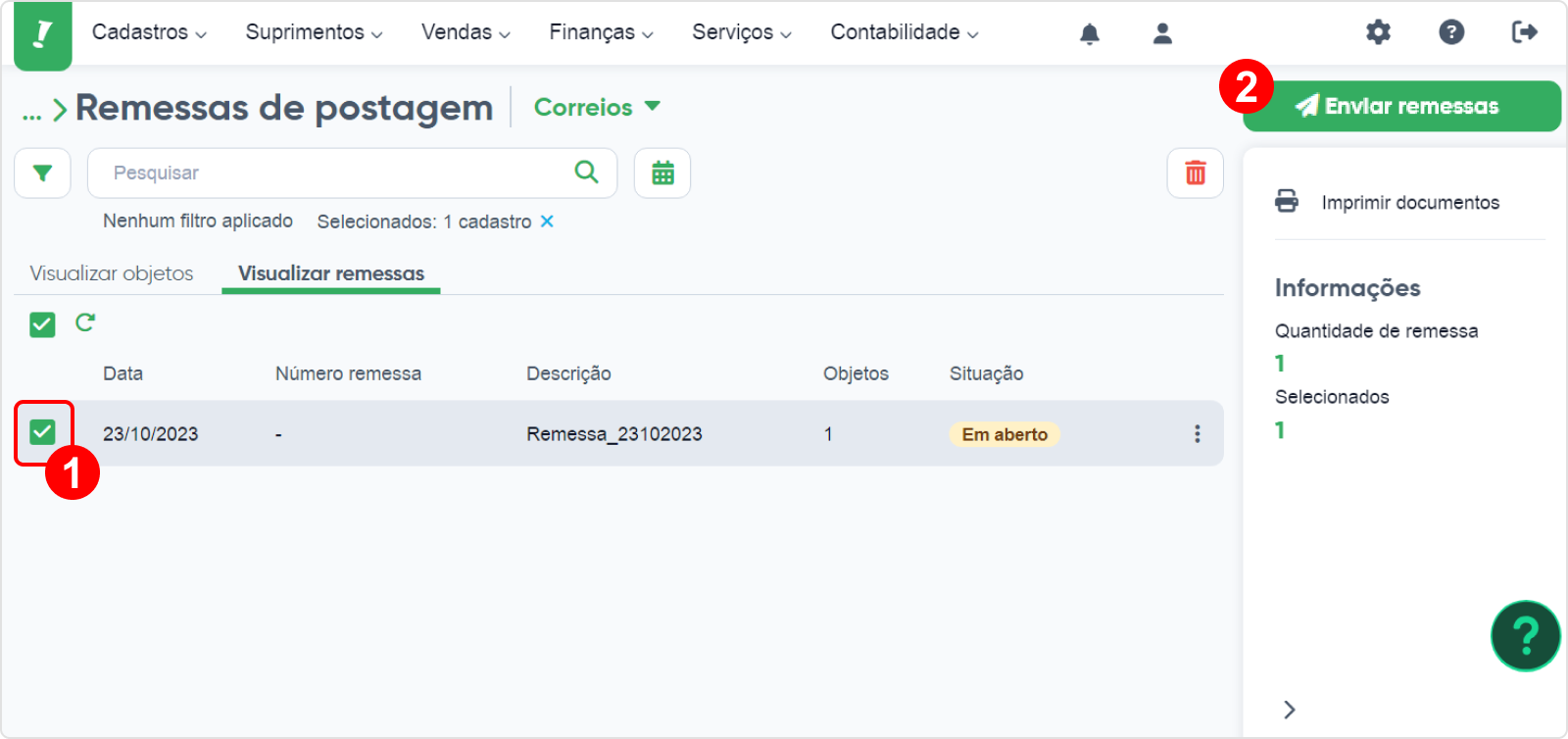
Task: Click the red trash delete button
Action: [1196, 173]
